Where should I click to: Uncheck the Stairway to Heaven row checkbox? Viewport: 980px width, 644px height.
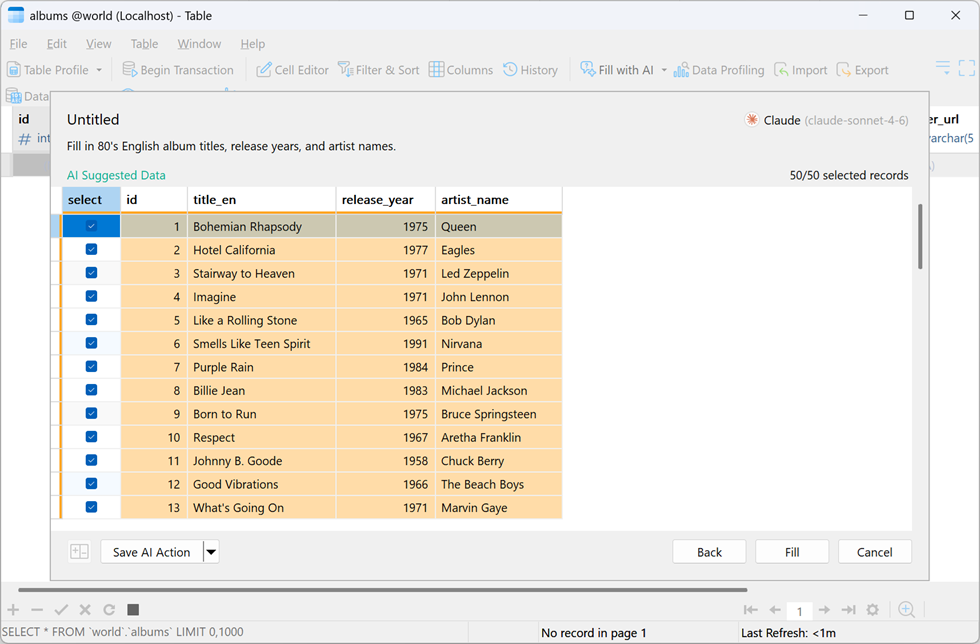coord(91,273)
